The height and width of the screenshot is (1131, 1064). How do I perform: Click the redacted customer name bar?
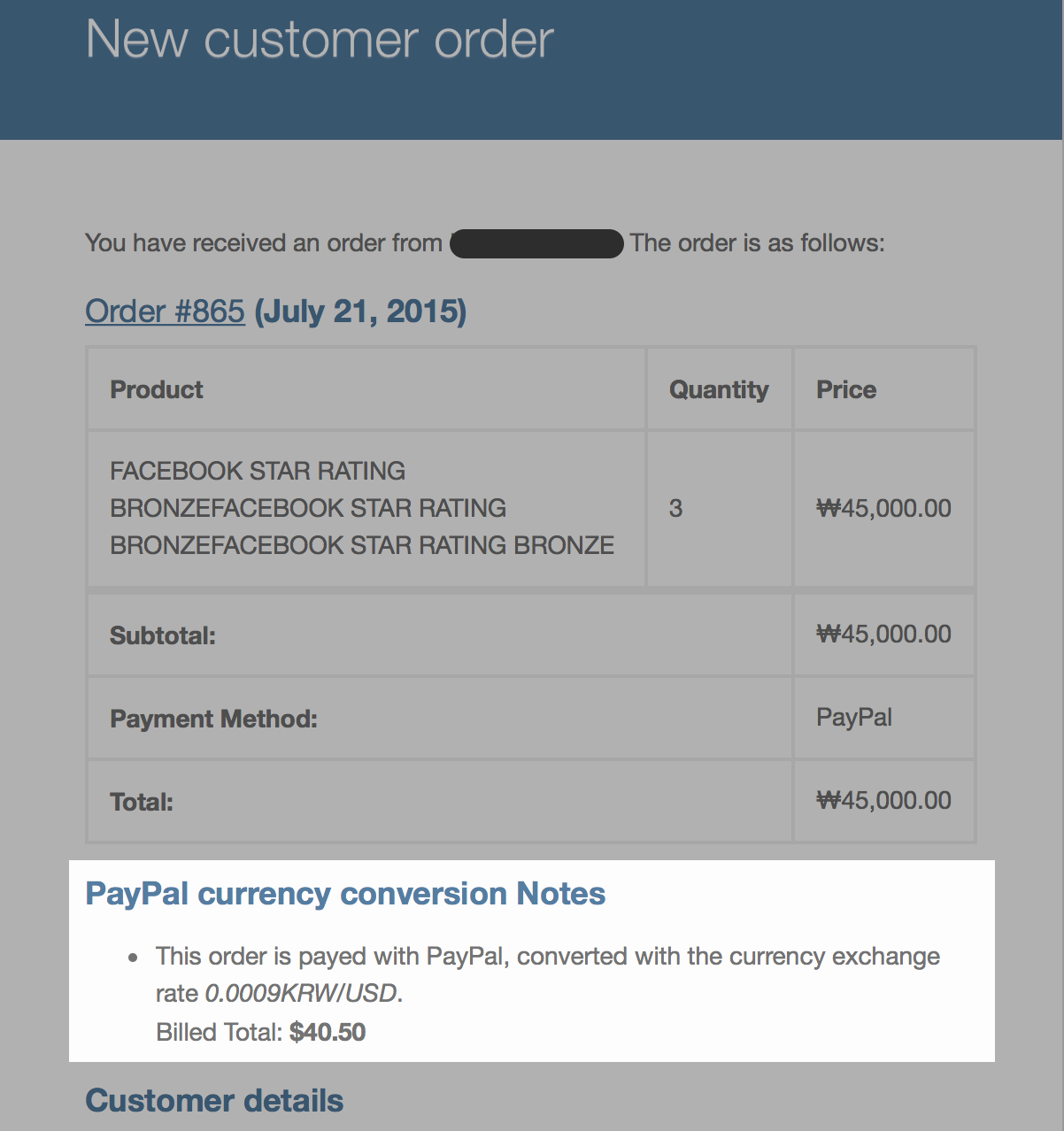536,243
